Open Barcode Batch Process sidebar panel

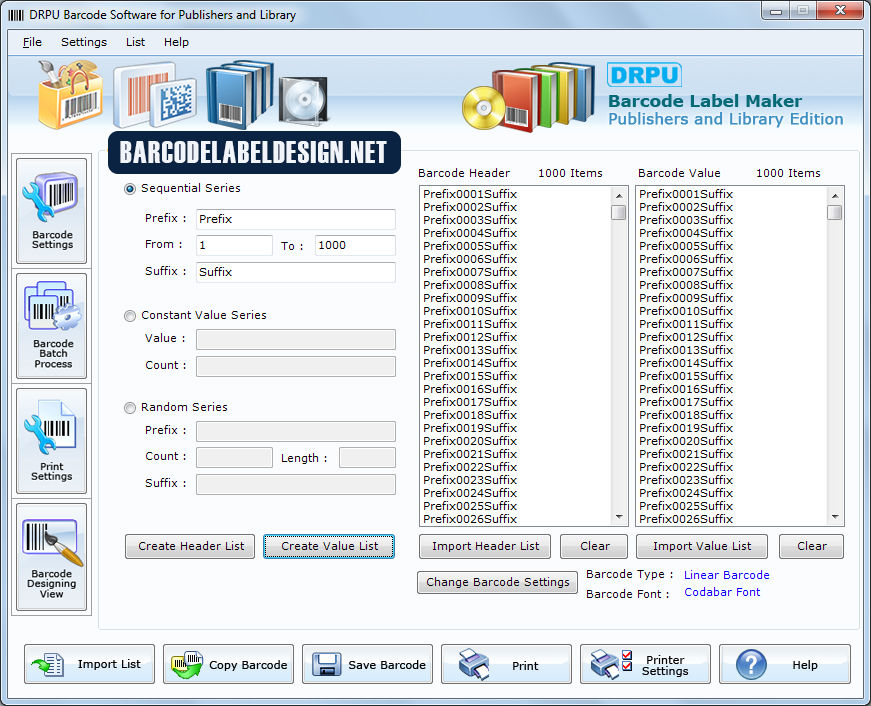[52, 326]
